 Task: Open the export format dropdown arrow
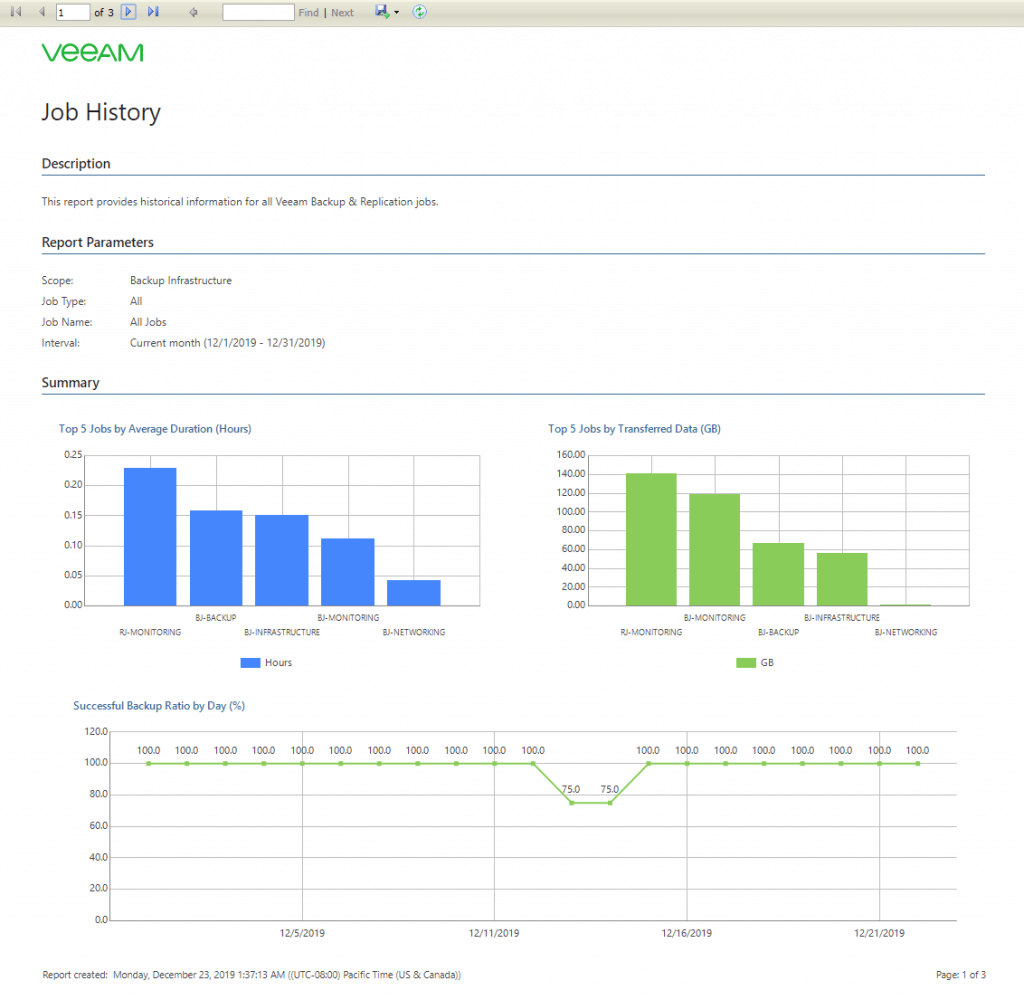[x=396, y=12]
